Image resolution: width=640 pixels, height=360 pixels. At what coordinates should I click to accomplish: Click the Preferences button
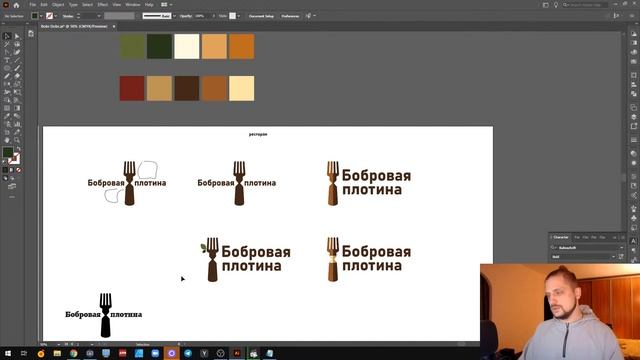pos(290,16)
